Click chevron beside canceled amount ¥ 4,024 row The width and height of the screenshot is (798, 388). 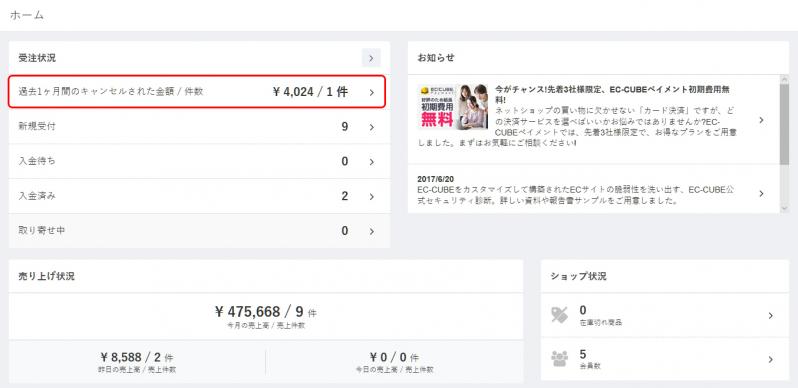tap(372, 92)
